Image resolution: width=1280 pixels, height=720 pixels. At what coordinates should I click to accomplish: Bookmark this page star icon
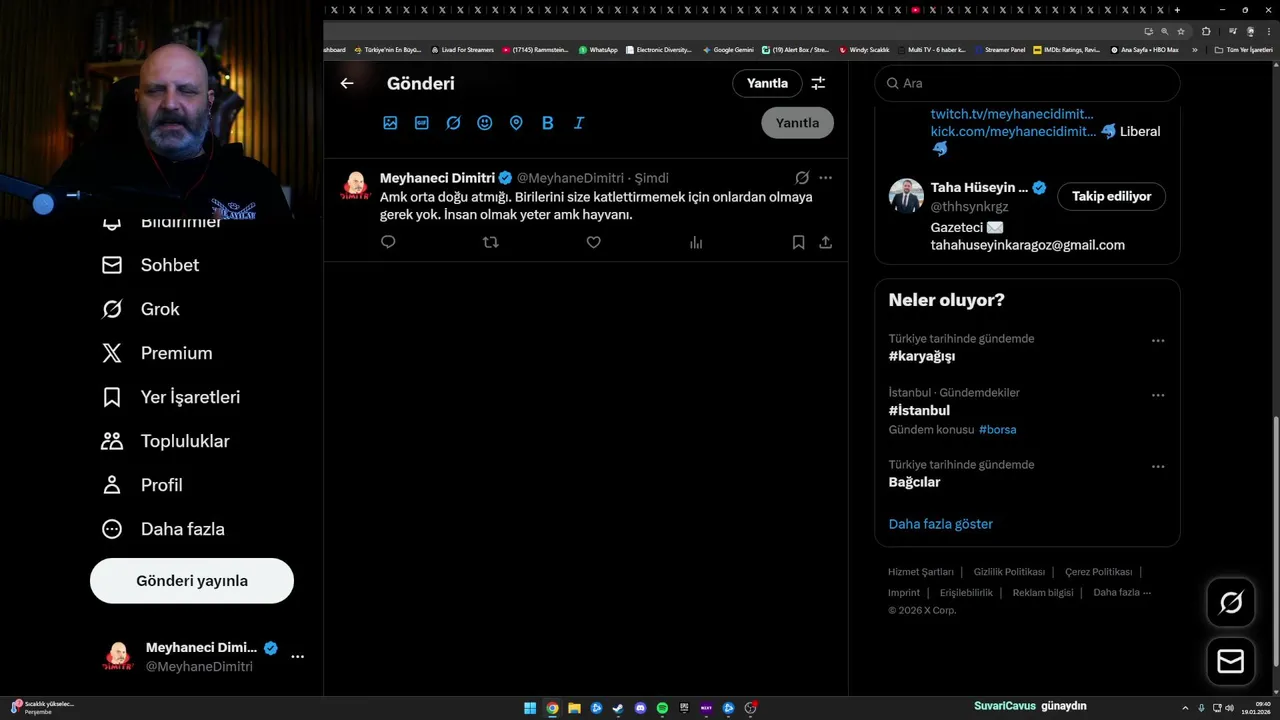[x=1181, y=31]
